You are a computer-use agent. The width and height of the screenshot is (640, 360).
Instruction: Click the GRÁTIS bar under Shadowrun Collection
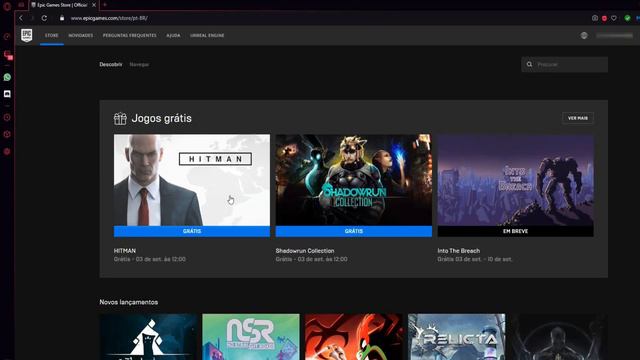(x=353, y=231)
